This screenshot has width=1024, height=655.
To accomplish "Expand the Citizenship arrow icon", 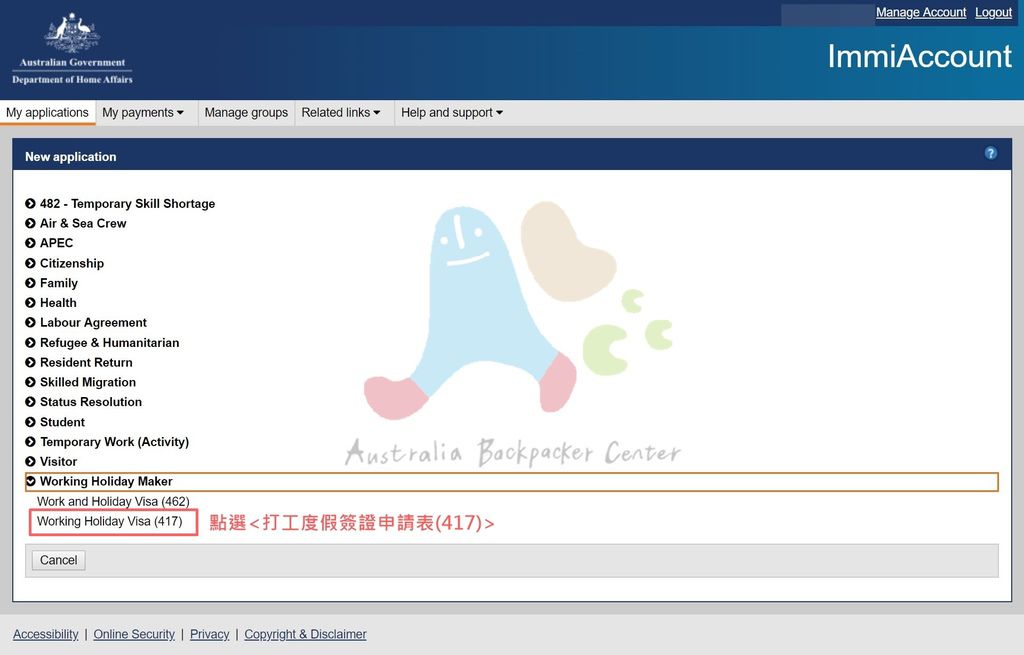I will (x=30, y=263).
